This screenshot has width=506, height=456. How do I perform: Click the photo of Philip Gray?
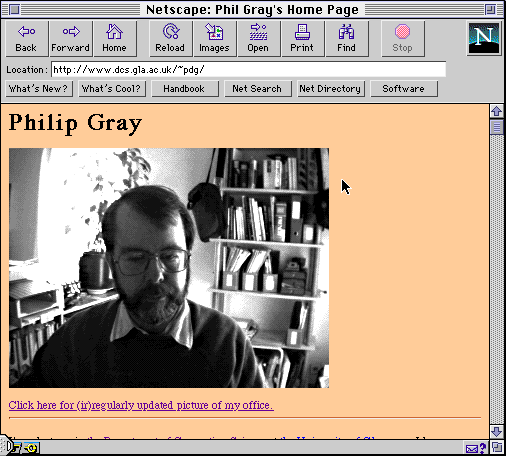click(x=169, y=268)
